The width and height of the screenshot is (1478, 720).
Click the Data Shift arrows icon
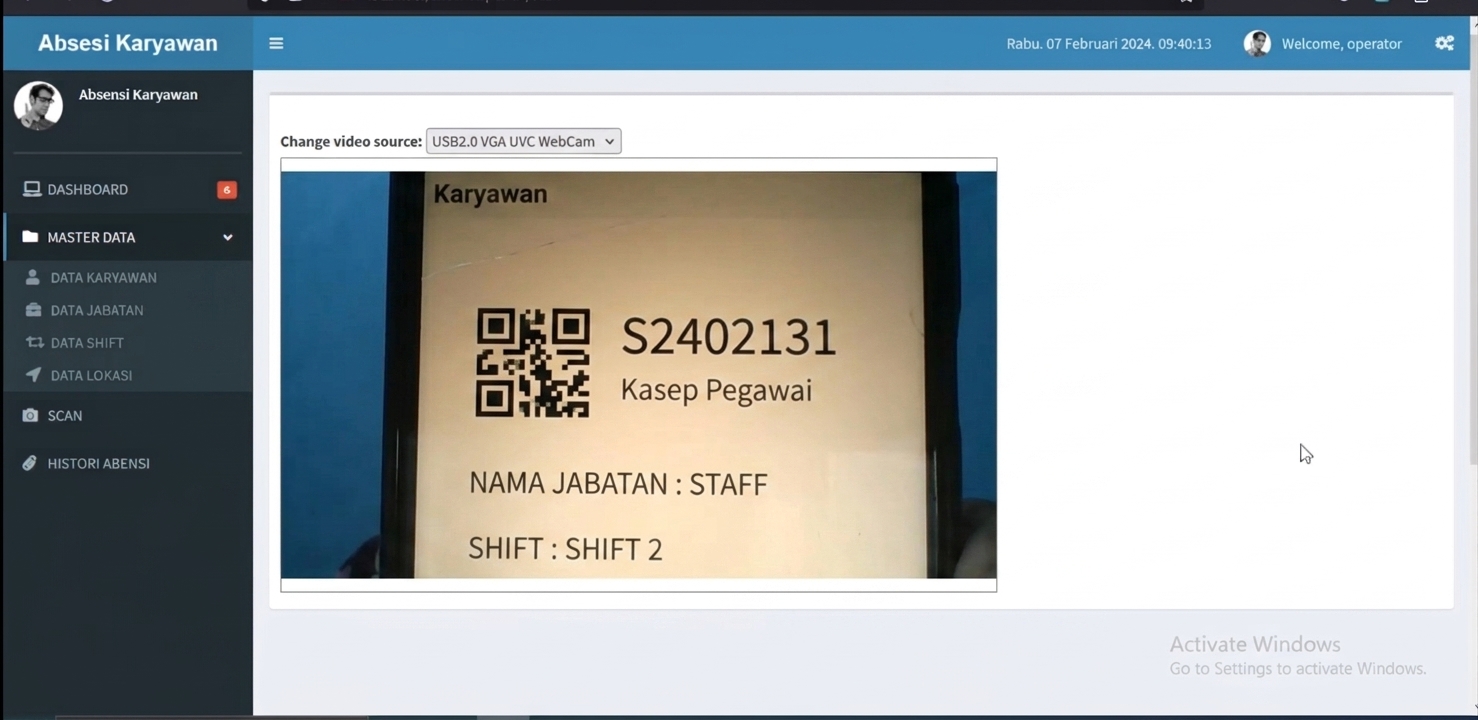coord(34,342)
